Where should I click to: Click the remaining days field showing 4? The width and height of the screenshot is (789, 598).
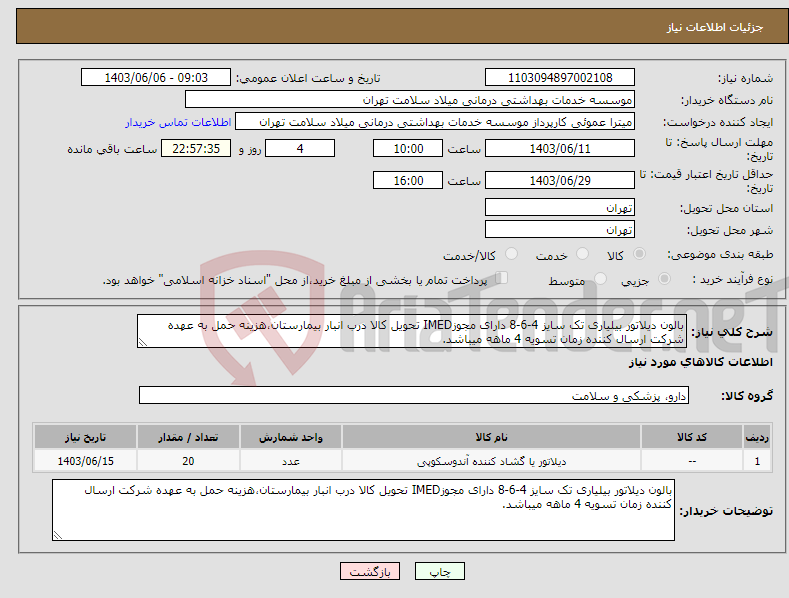pos(300,148)
